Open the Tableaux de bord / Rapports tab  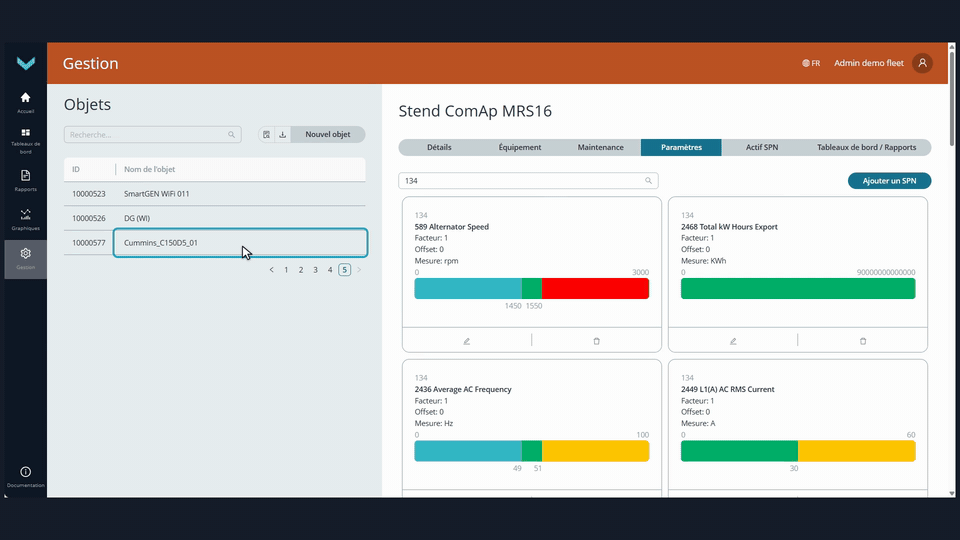pyautogui.click(x=866, y=148)
